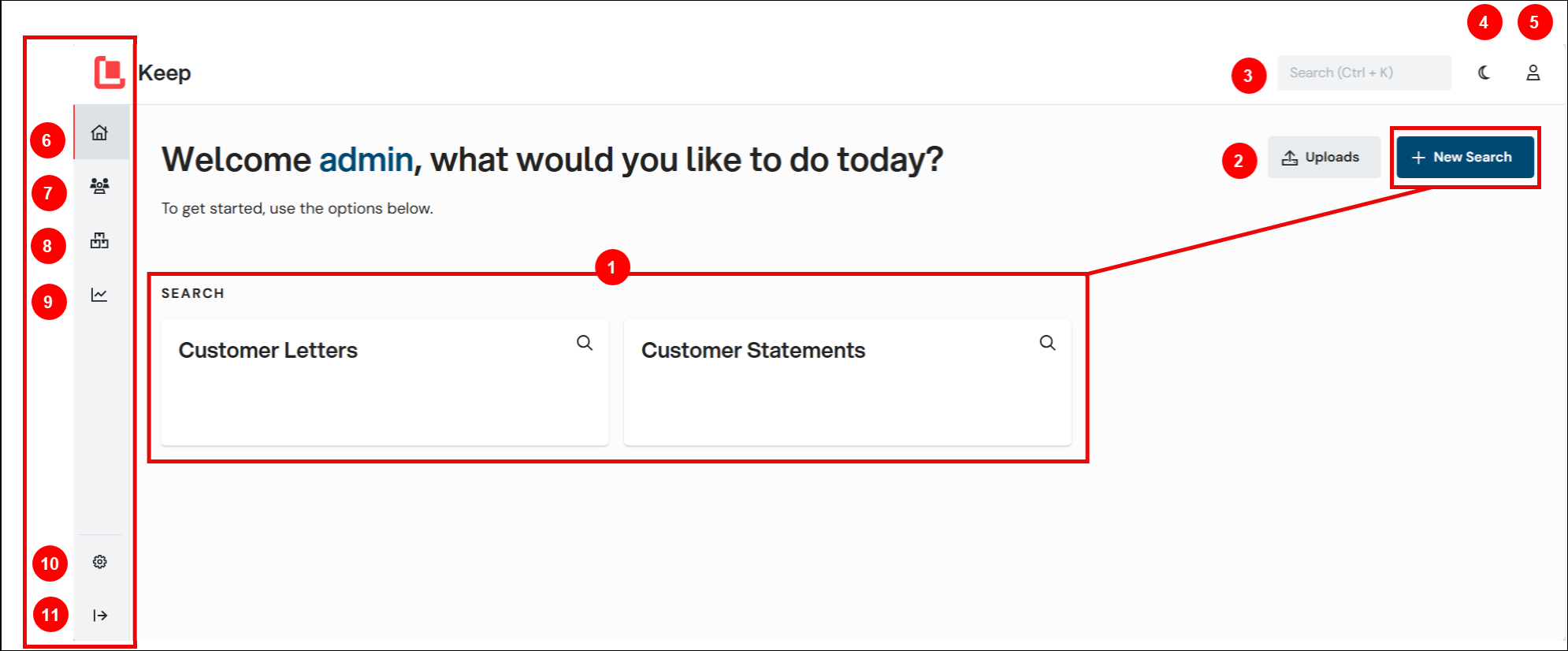Search within Customer Letters via its magnifier icon
Viewport: 1568px width, 651px height.
585,343
